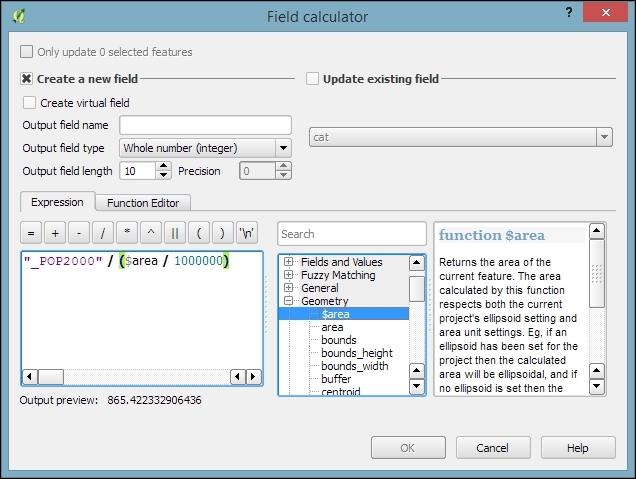
Task: Increase the Precision value
Action: (284, 166)
